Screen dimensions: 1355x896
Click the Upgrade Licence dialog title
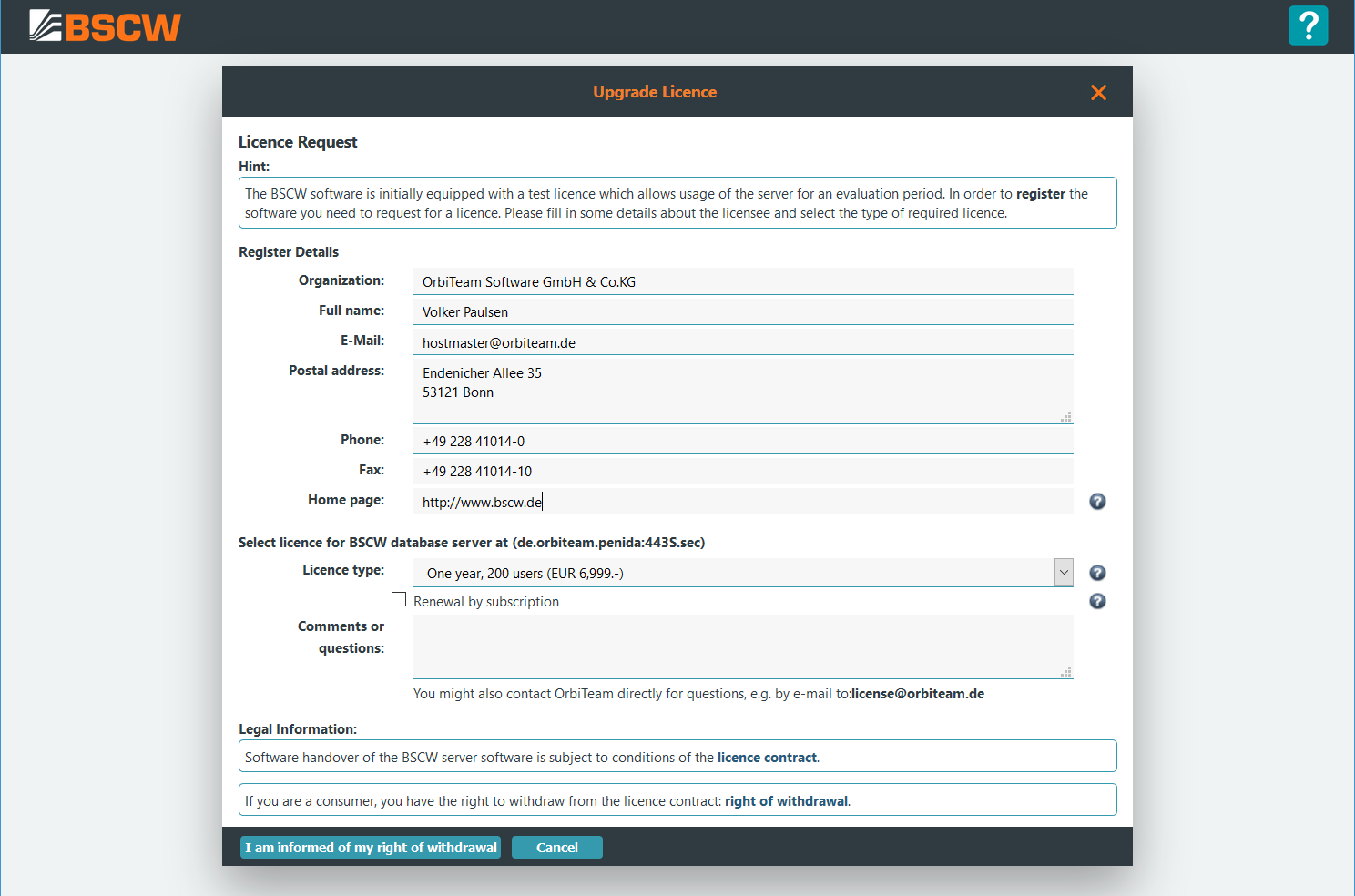click(x=655, y=92)
